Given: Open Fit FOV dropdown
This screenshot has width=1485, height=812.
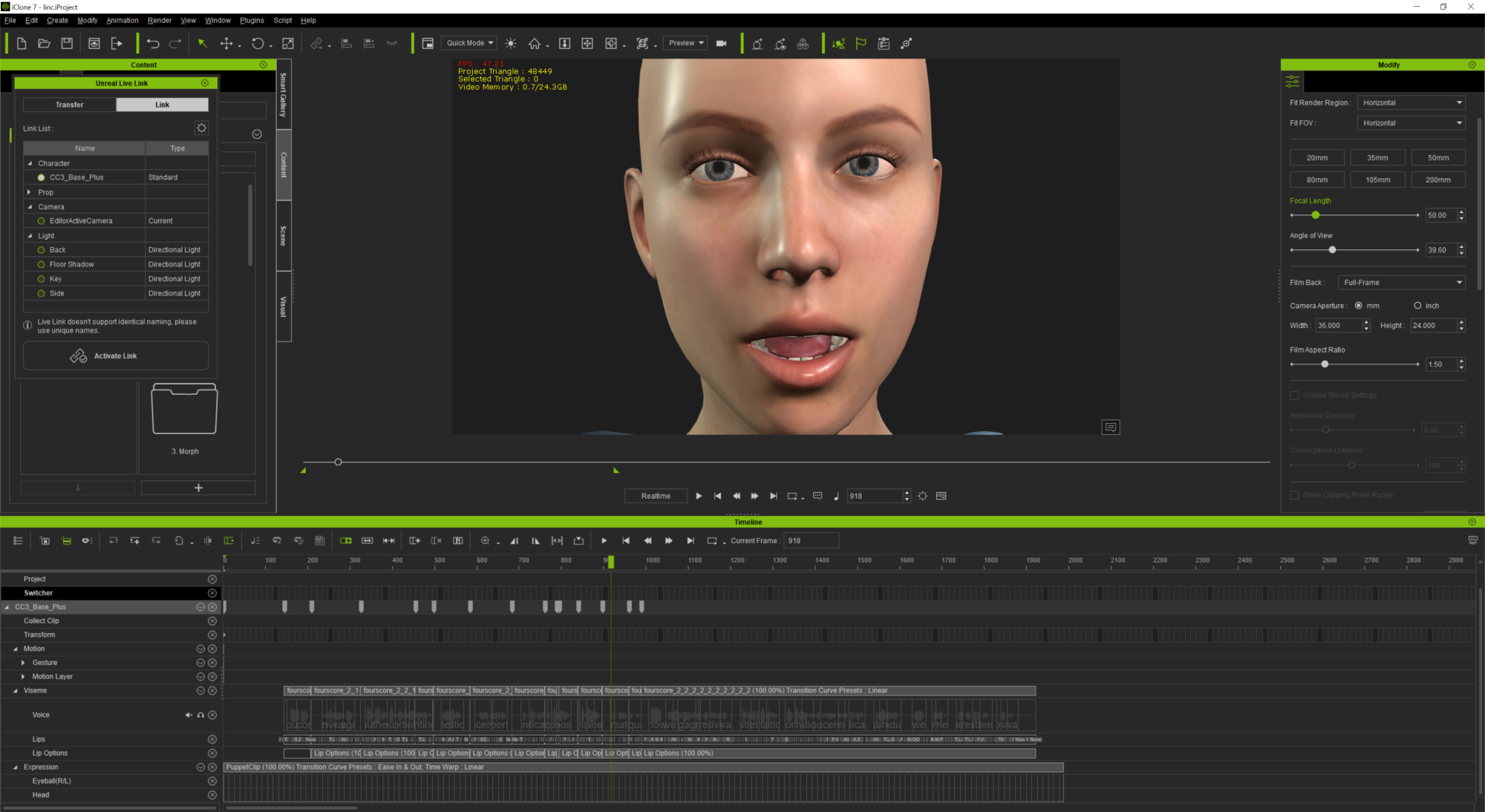Looking at the screenshot, I should click(x=1411, y=123).
